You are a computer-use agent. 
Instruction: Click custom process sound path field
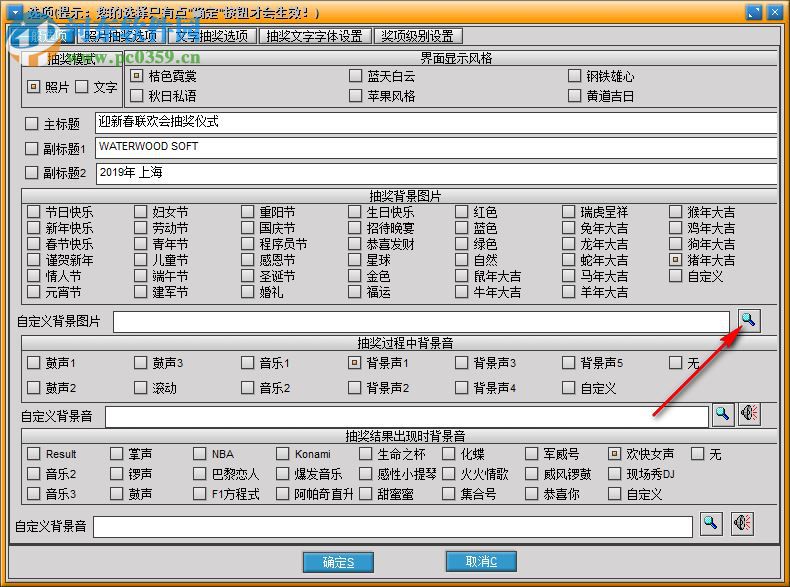click(407, 417)
